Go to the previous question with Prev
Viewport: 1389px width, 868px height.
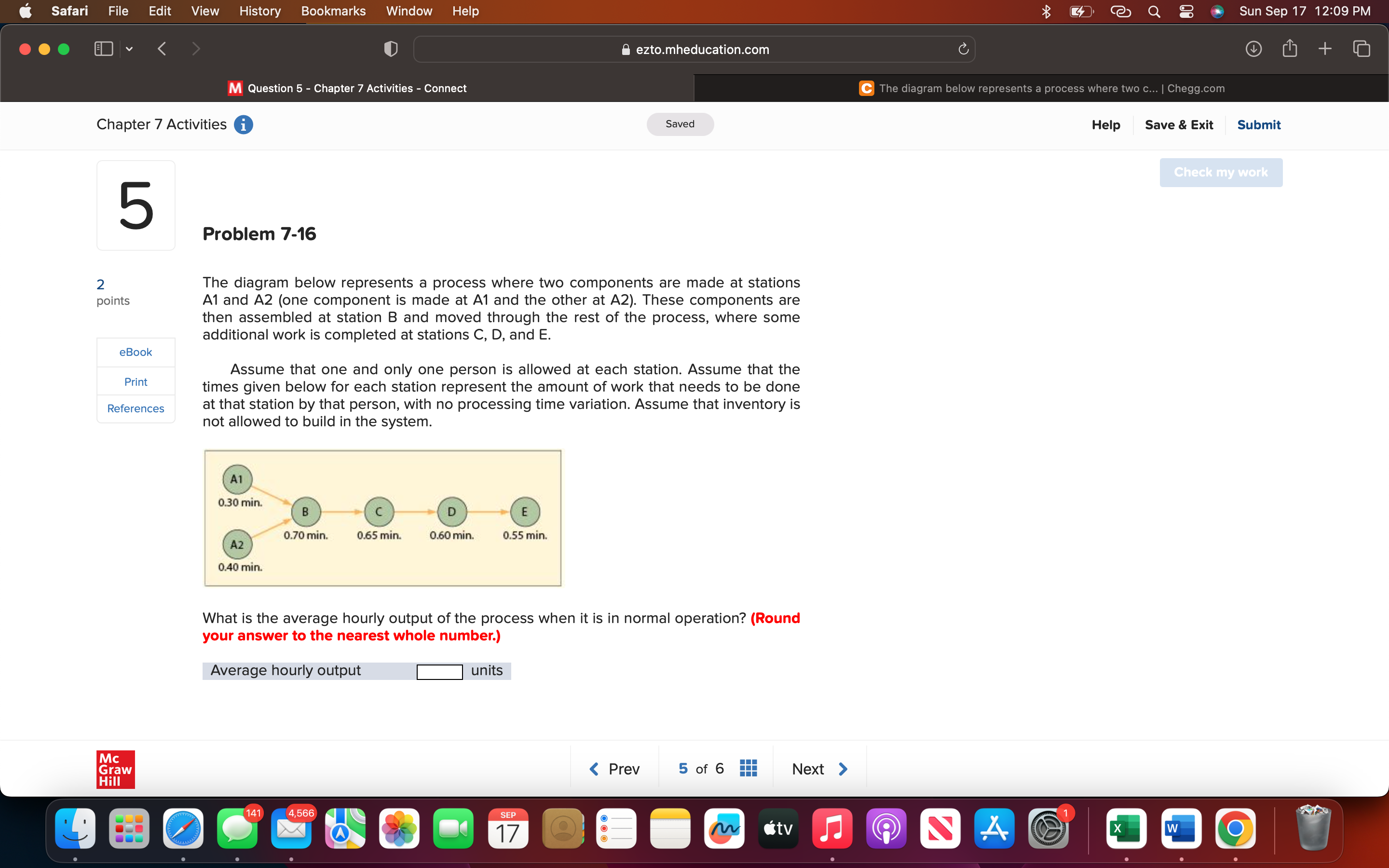(x=614, y=769)
